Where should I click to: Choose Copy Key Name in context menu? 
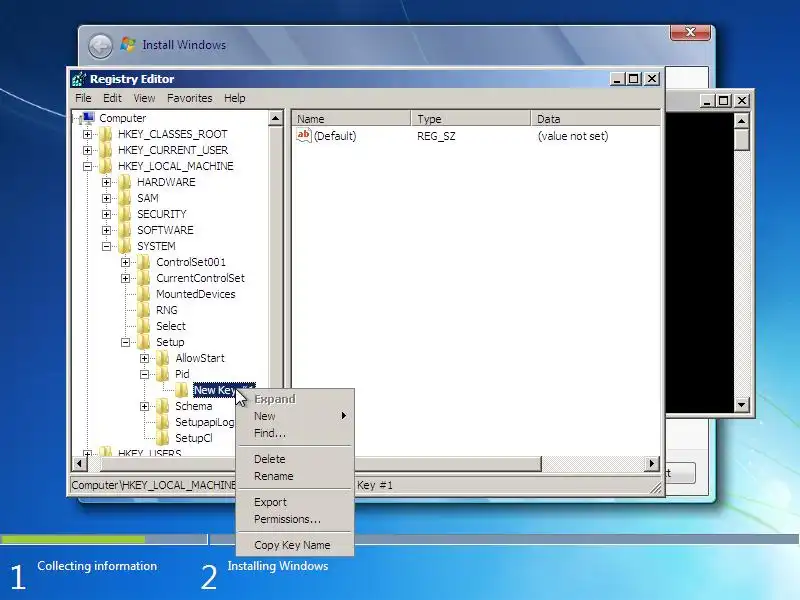[x=295, y=545]
